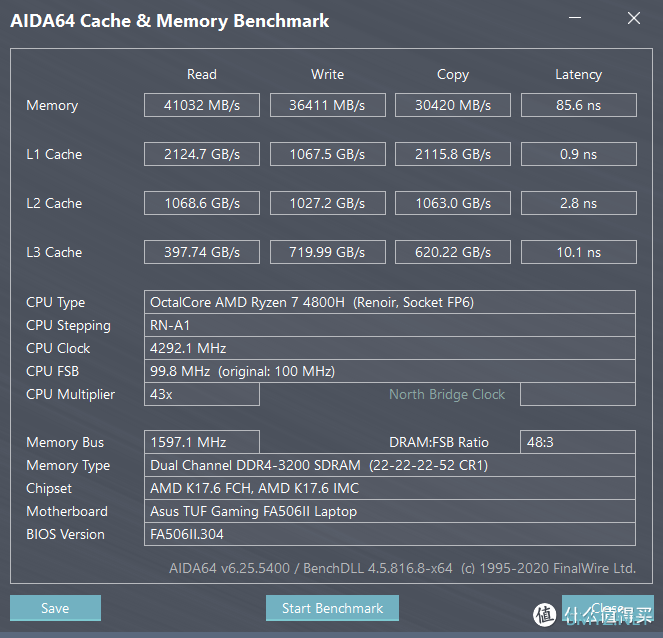The image size is (663, 638).
Task: Click the BIOS Version label
Action: 65,534
